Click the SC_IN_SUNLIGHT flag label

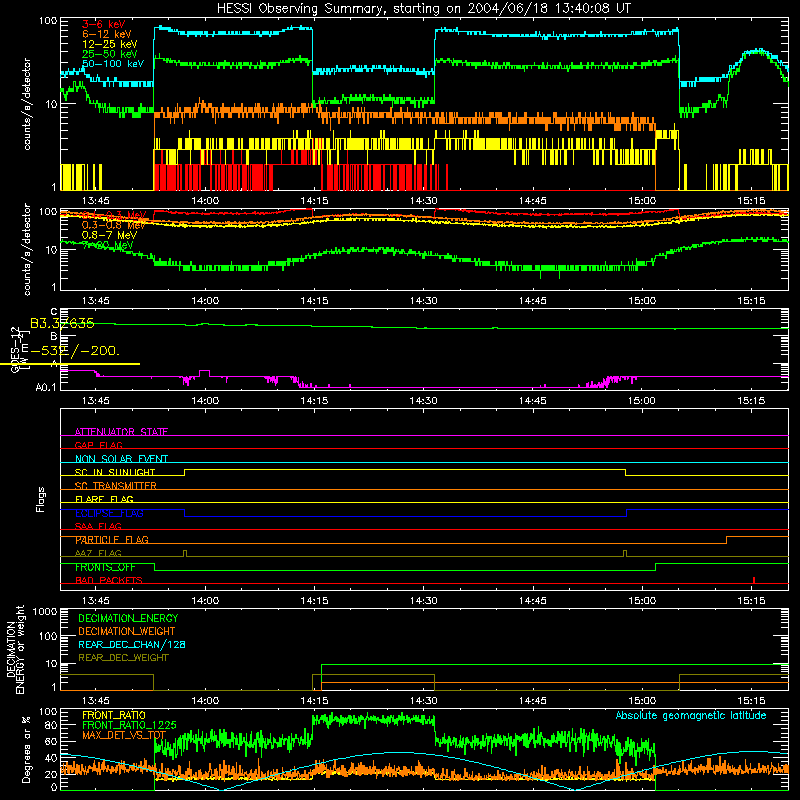[115, 472]
